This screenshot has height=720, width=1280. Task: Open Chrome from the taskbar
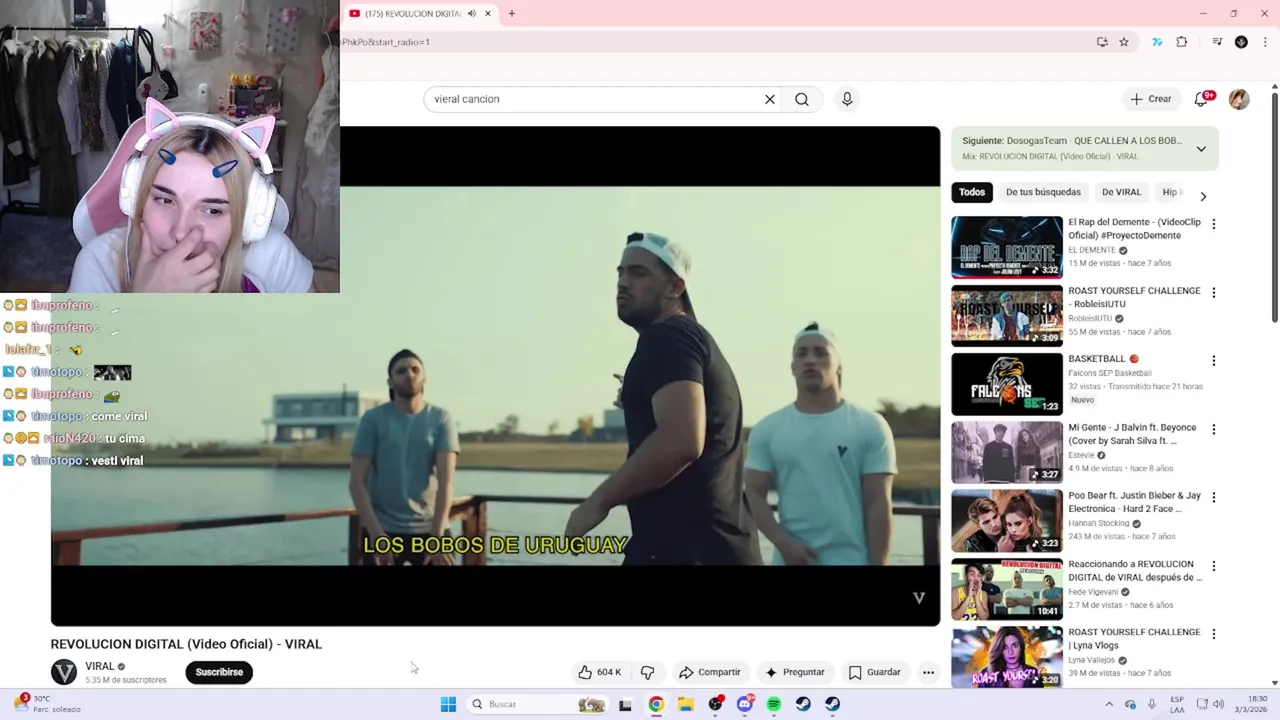[x=656, y=704]
